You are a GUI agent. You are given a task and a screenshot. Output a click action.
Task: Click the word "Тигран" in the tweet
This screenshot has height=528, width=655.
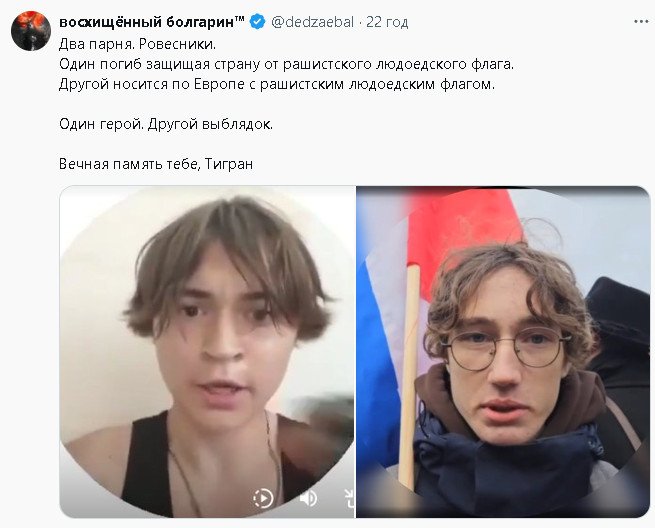229,164
